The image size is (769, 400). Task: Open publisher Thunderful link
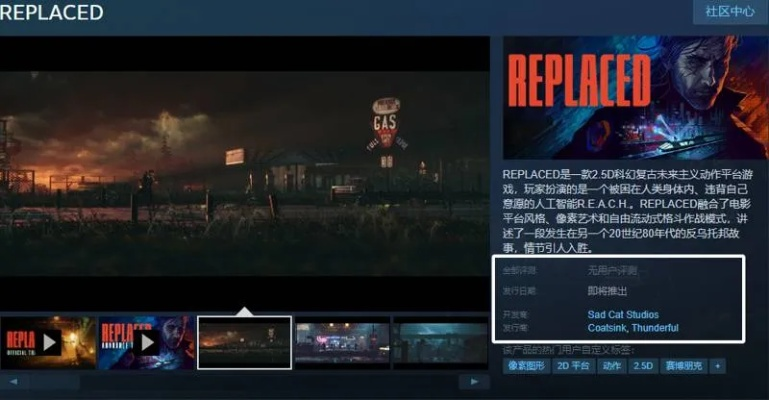click(x=655, y=328)
